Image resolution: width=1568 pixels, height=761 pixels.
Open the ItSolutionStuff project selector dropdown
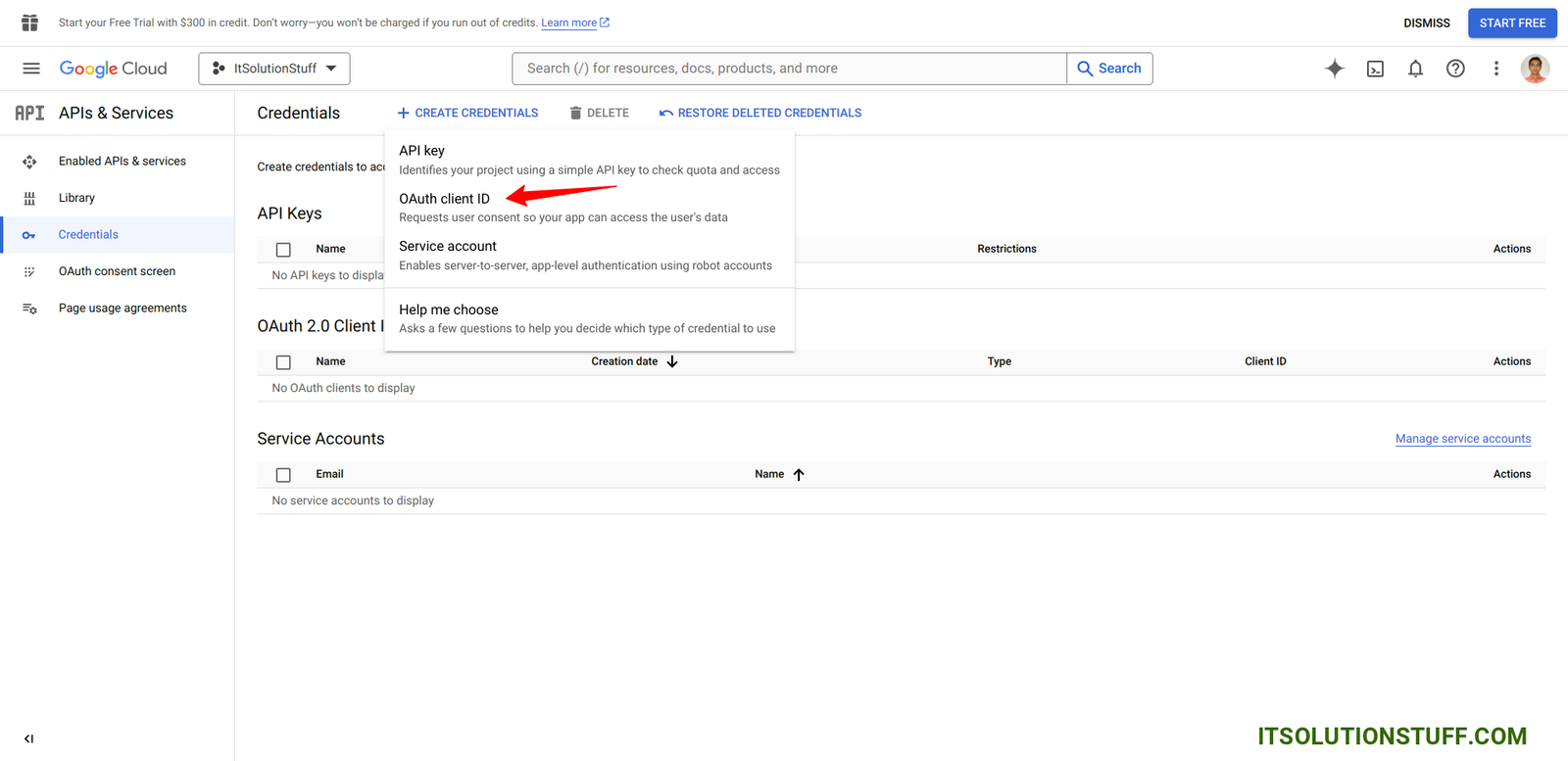[274, 69]
